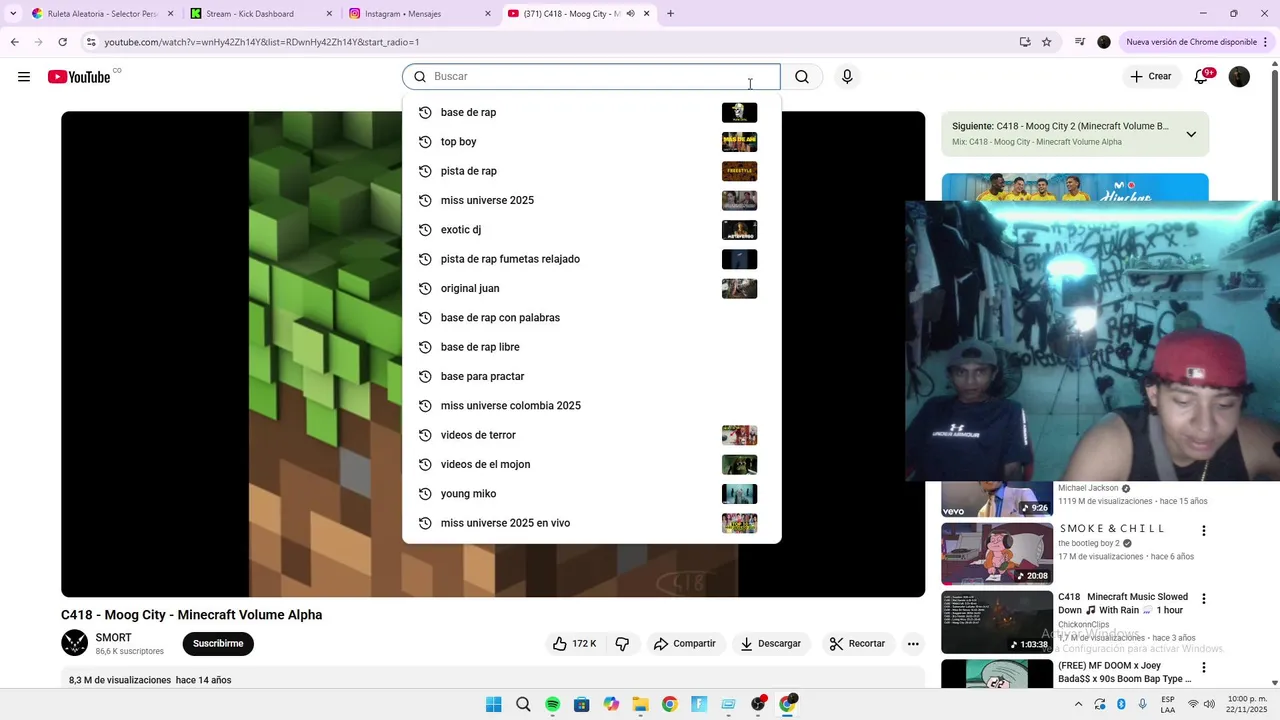Open site information icon in address bar
This screenshot has width=1280, height=720.
click(91, 42)
